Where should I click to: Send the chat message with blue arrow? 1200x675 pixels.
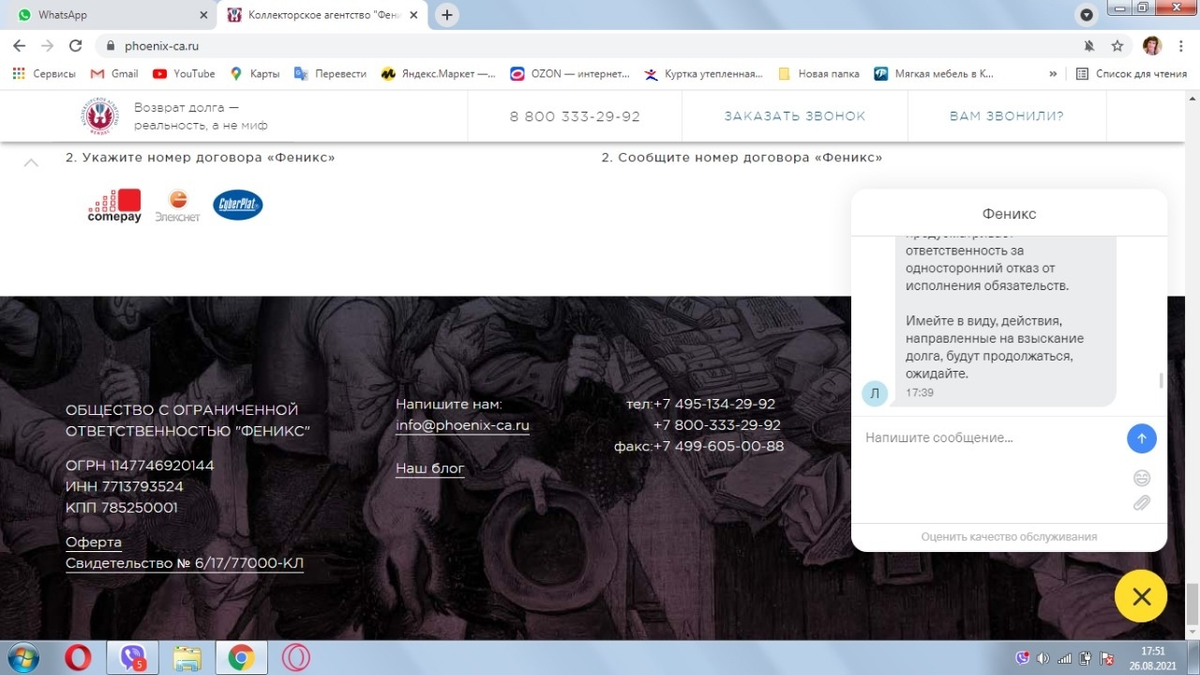(1141, 438)
